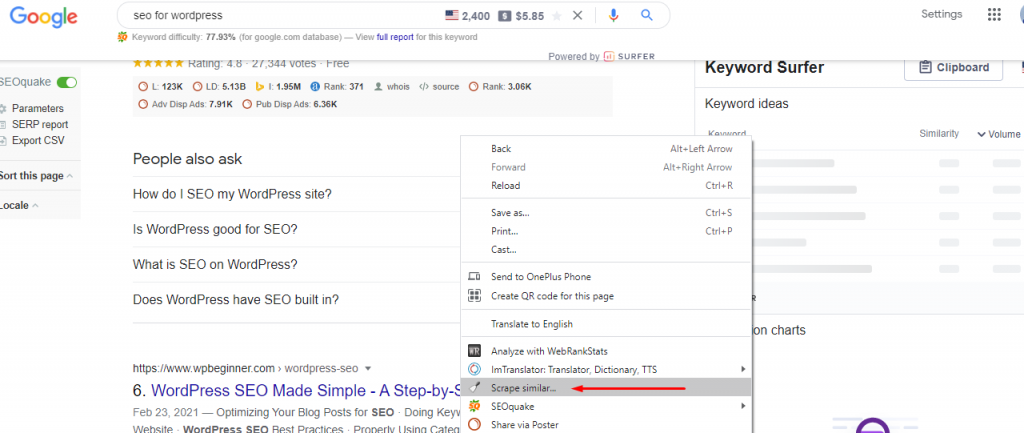Choose Back in context menu
Screen dimensions: 1024x433
[607, 149]
